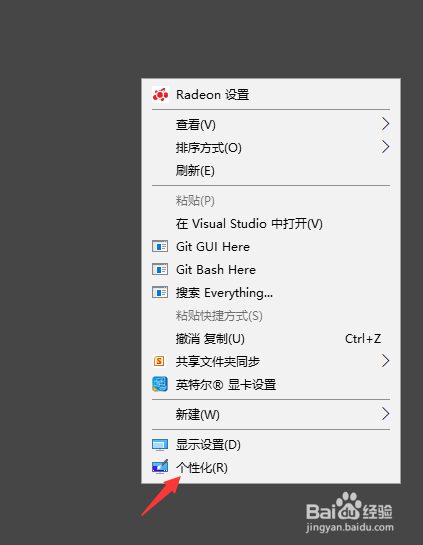Choose 搜索 Everything... entry

tap(271, 292)
